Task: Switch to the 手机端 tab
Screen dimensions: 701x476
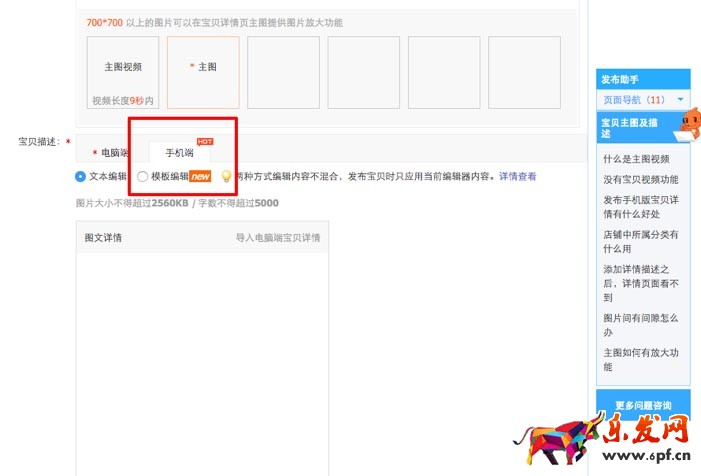Action: 182,153
